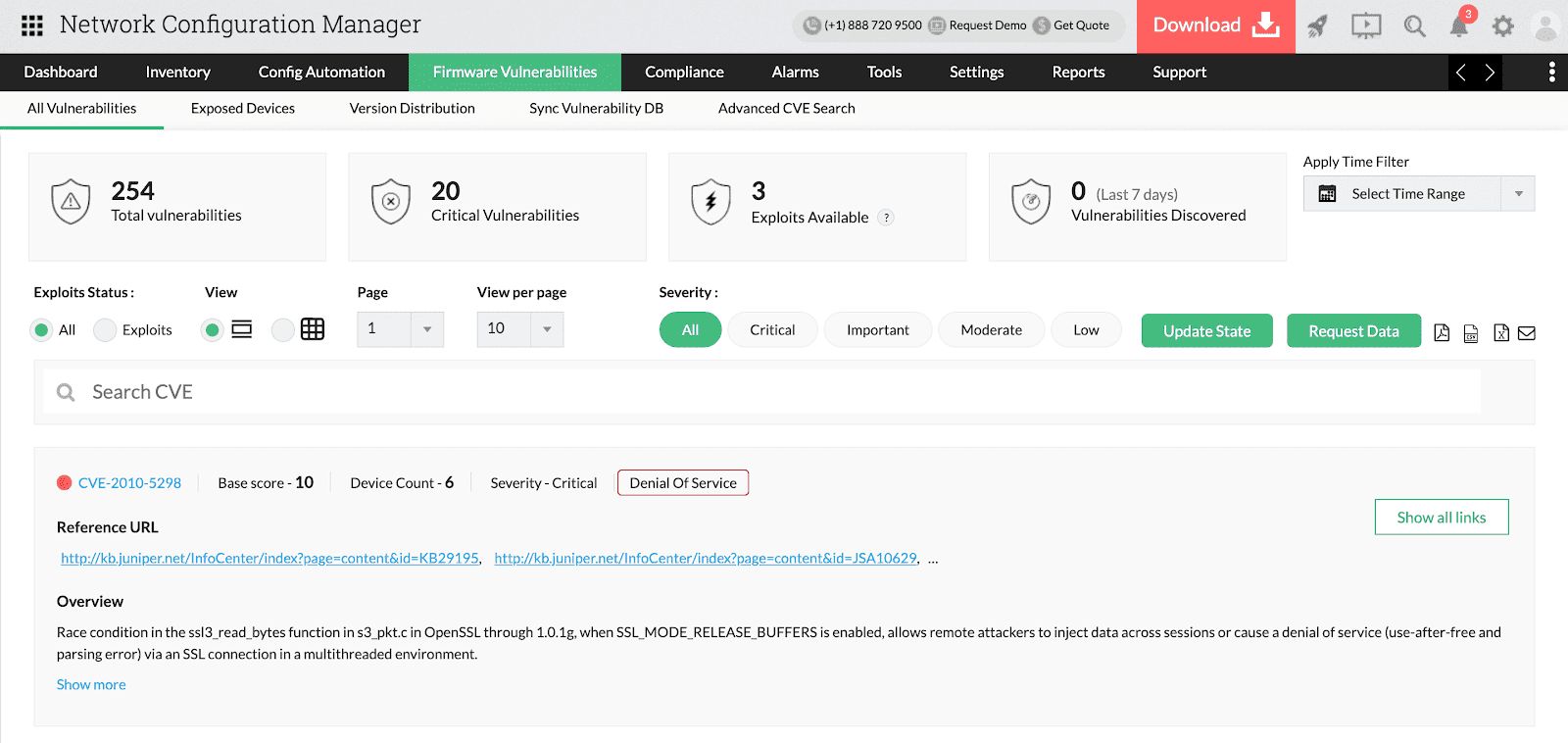Screen dimensions: 1568x743
Task: Switch to Advanced CVE Search tab
Action: 787,109
